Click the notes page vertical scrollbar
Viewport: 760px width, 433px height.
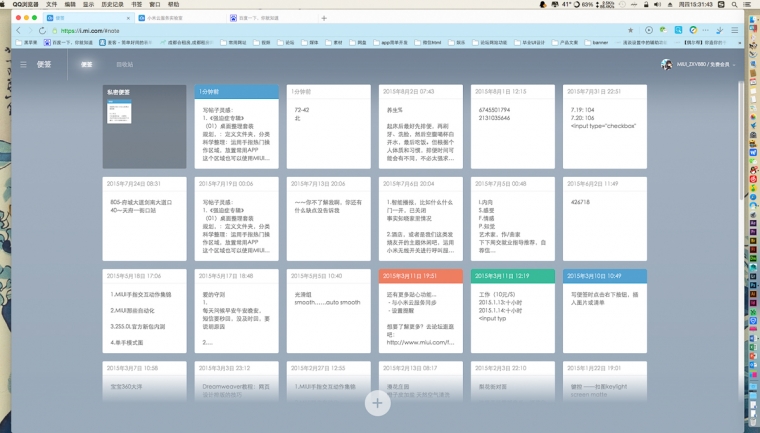point(741,141)
